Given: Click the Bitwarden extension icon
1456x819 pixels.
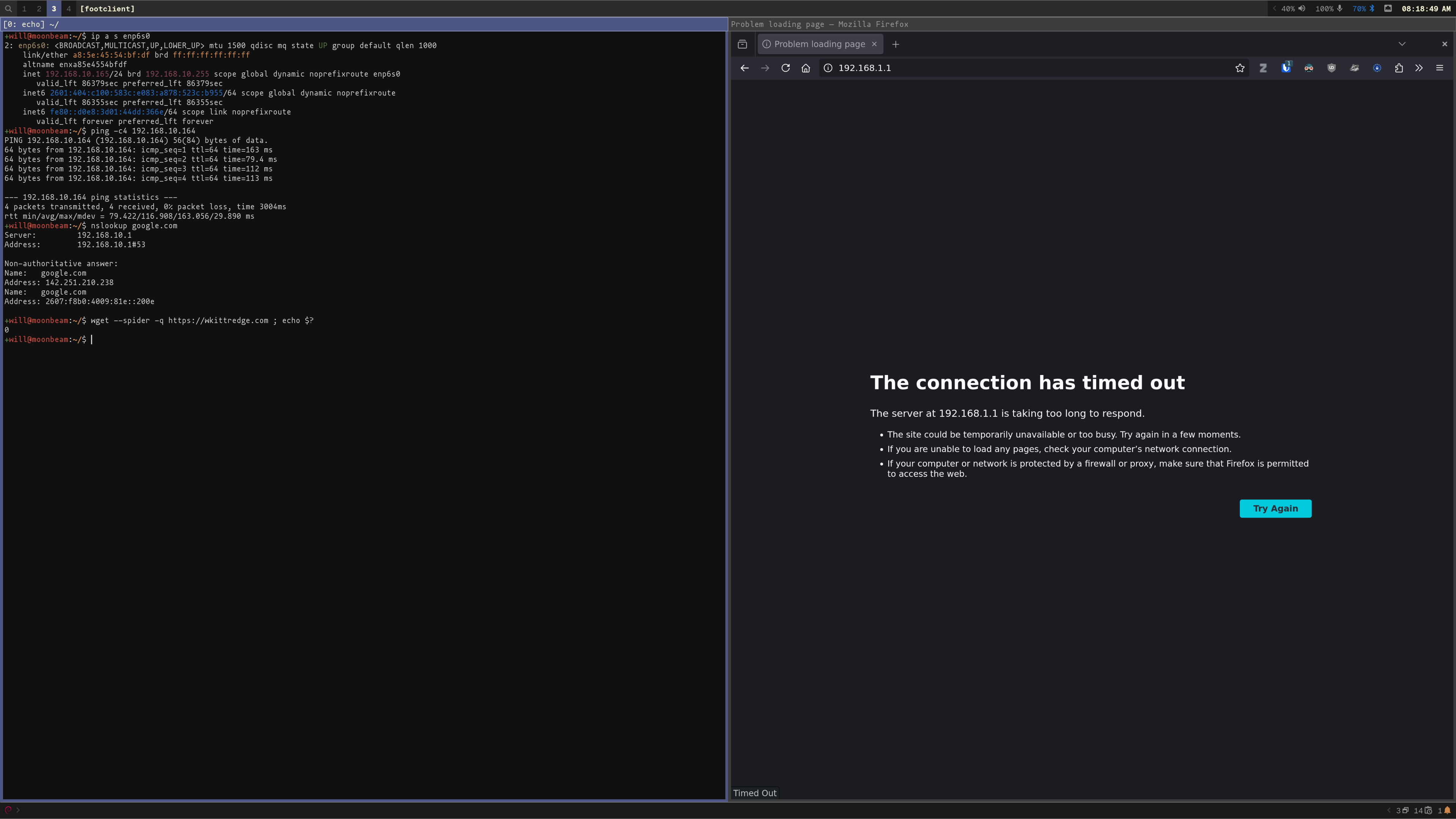Looking at the screenshot, I should tap(1286, 68).
